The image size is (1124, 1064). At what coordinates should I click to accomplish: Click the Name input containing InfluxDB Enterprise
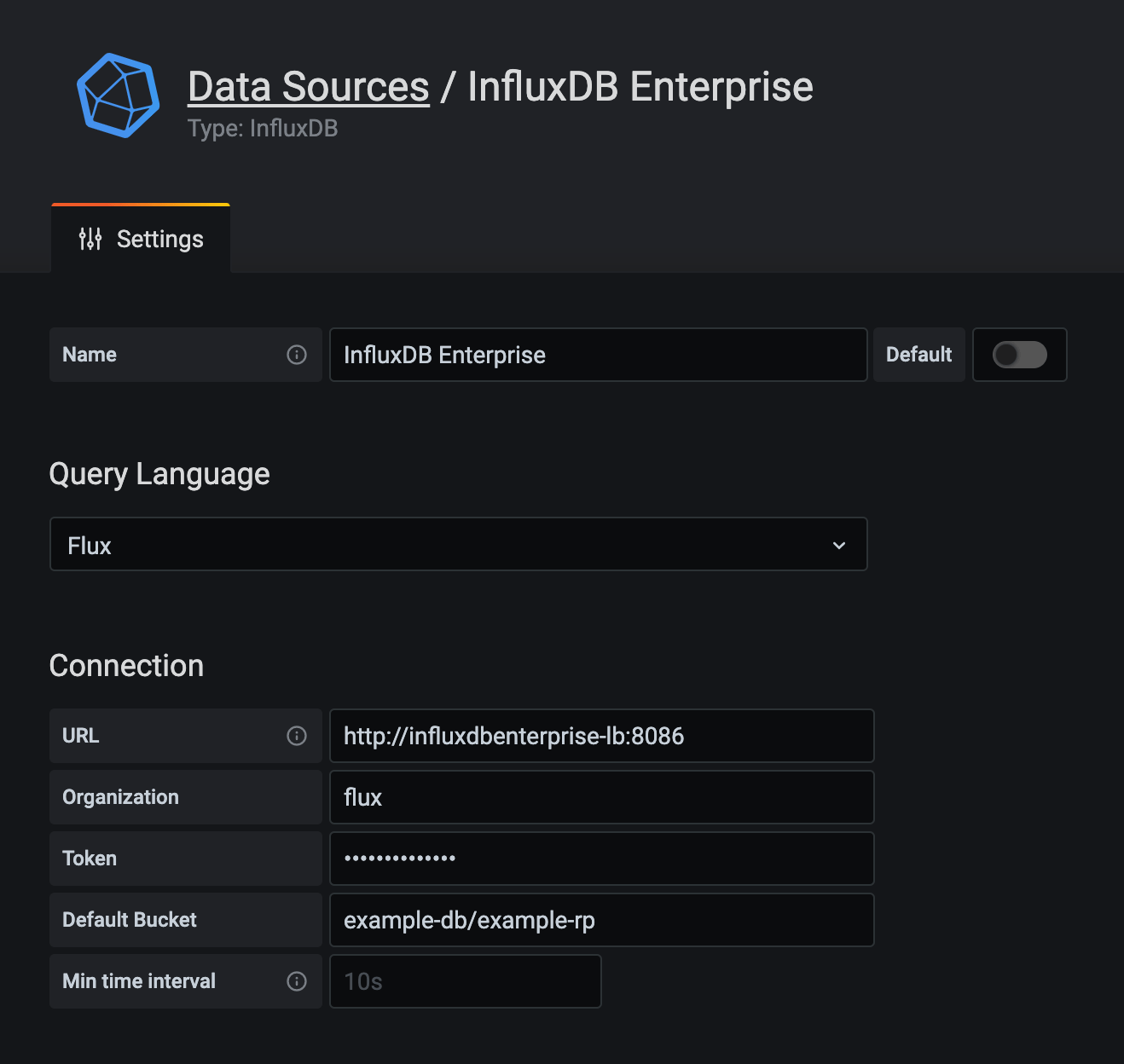(597, 355)
